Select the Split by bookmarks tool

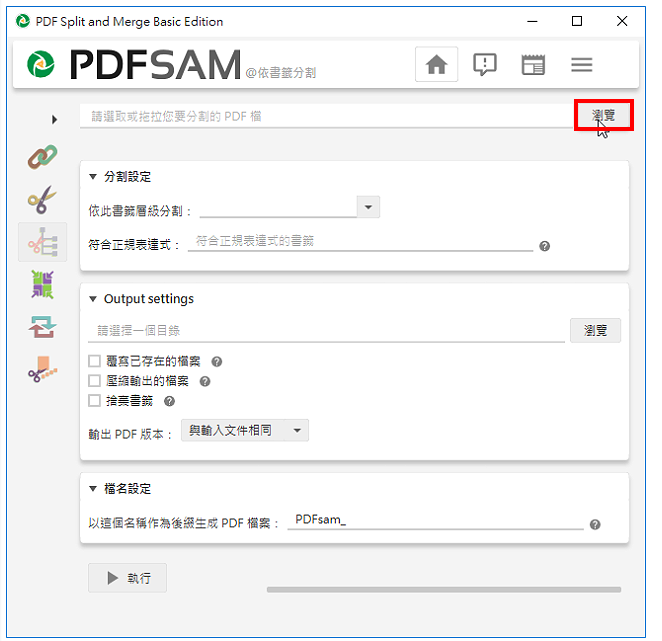[43, 242]
